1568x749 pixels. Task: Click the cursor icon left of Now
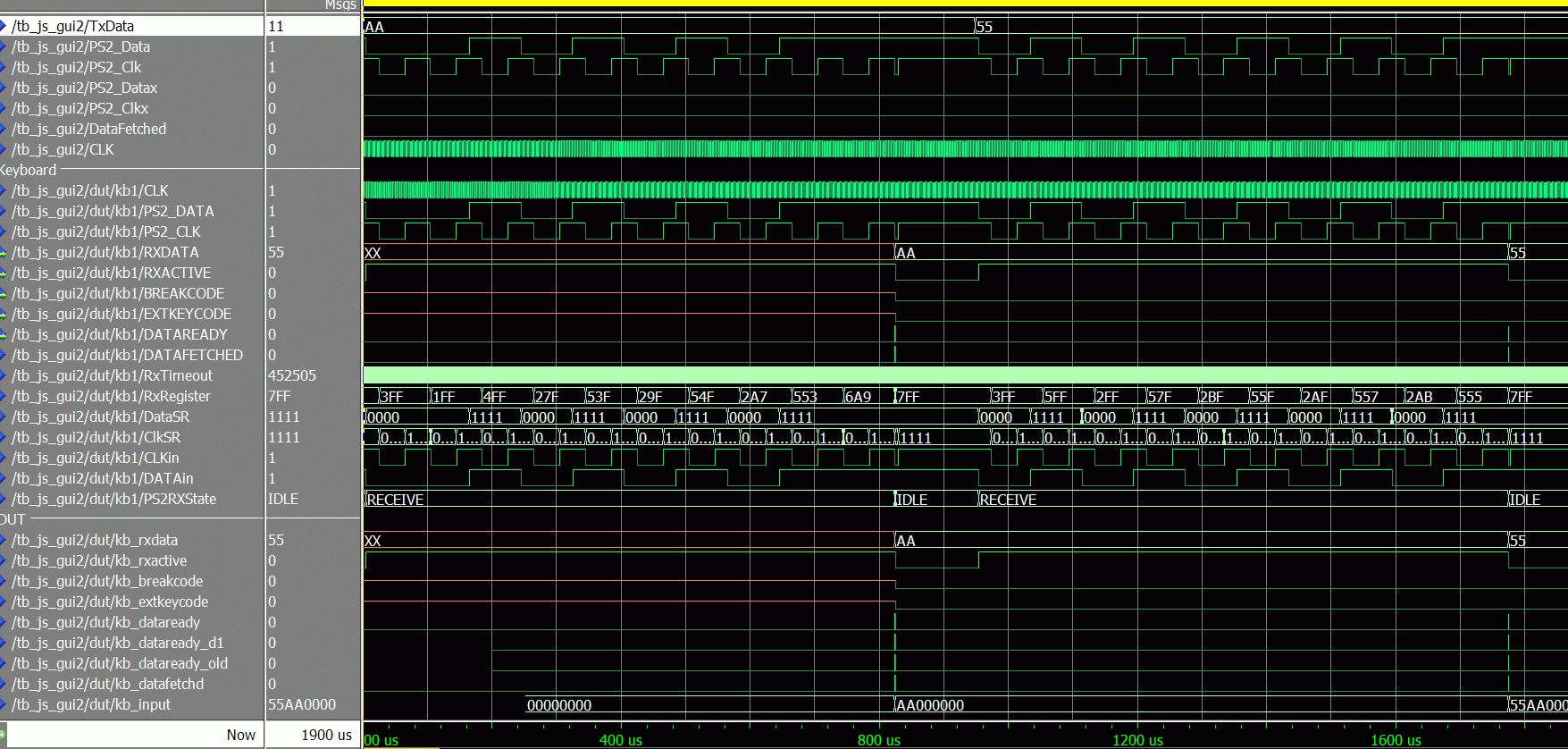coord(4,735)
